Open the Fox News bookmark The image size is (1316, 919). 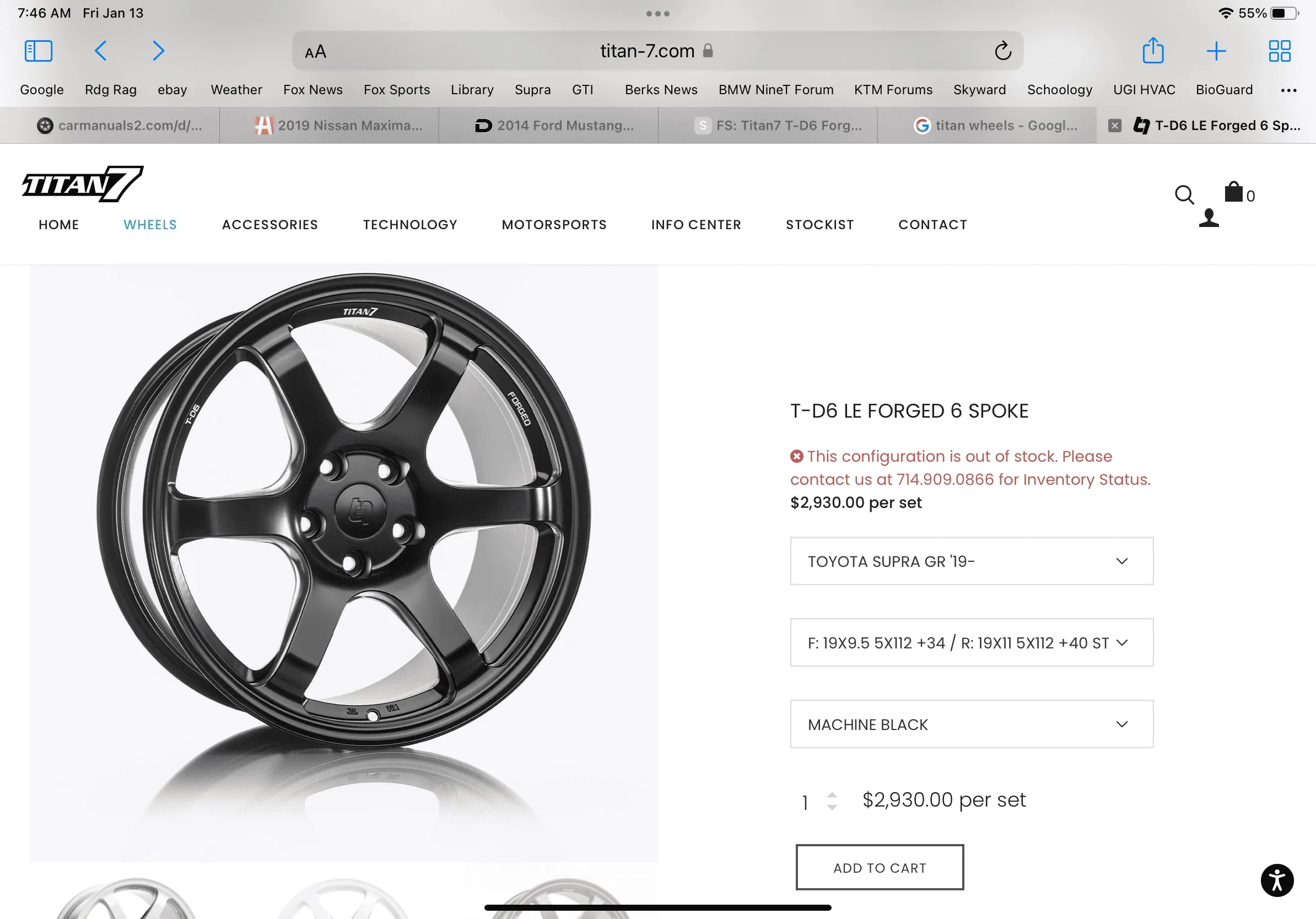pyautogui.click(x=312, y=90)
